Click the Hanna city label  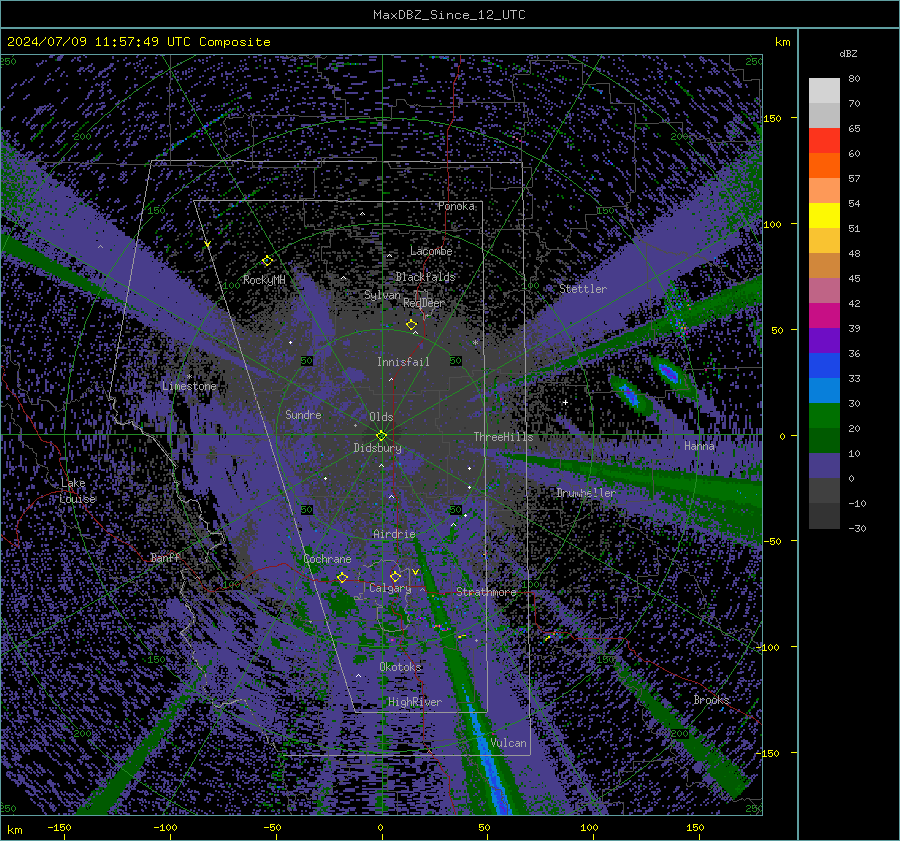click(x=699, y=446)
